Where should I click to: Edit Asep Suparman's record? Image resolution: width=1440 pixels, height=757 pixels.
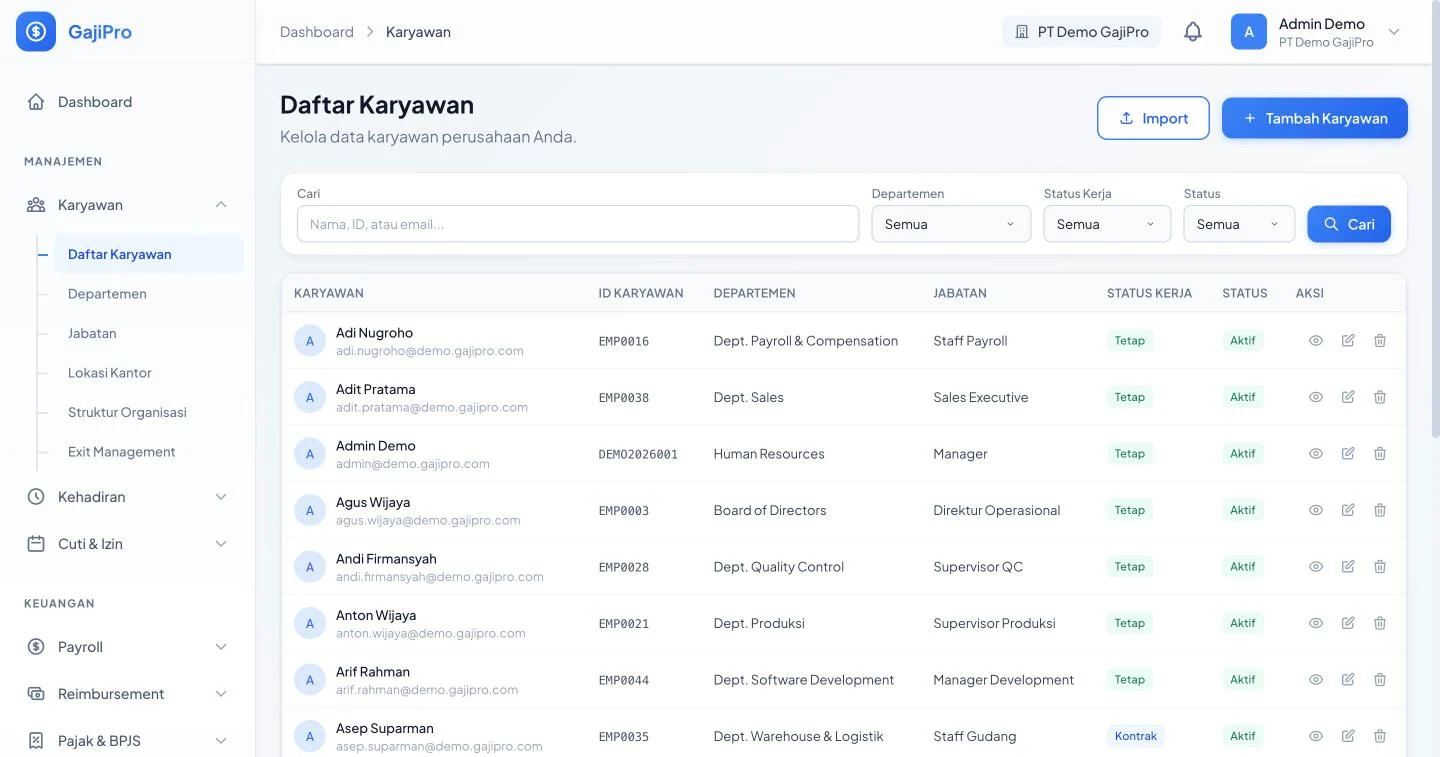coord(1348,736)
